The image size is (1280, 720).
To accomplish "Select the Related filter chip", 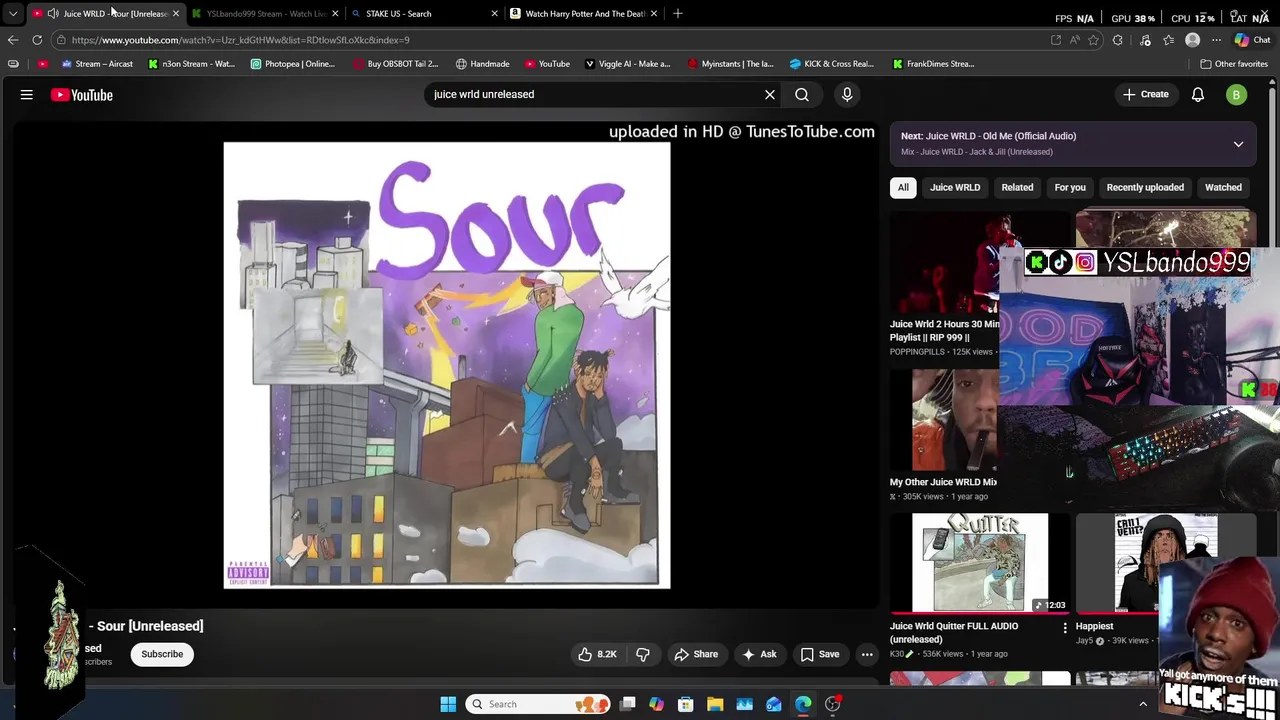I will tap(1017, 188).
